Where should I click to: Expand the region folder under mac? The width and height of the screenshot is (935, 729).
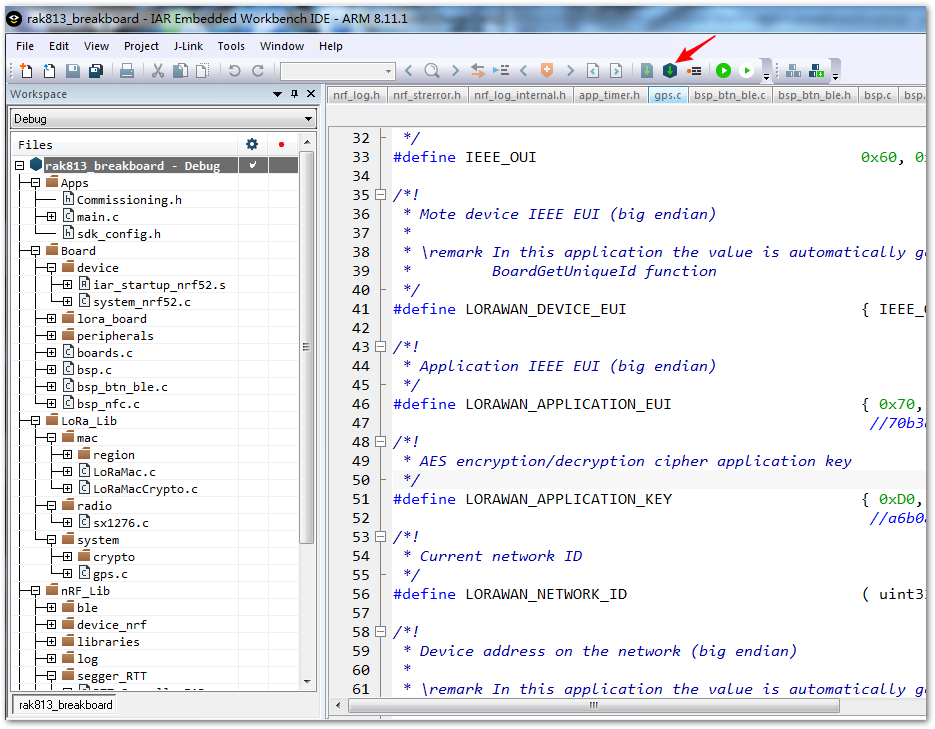(67, 454)
